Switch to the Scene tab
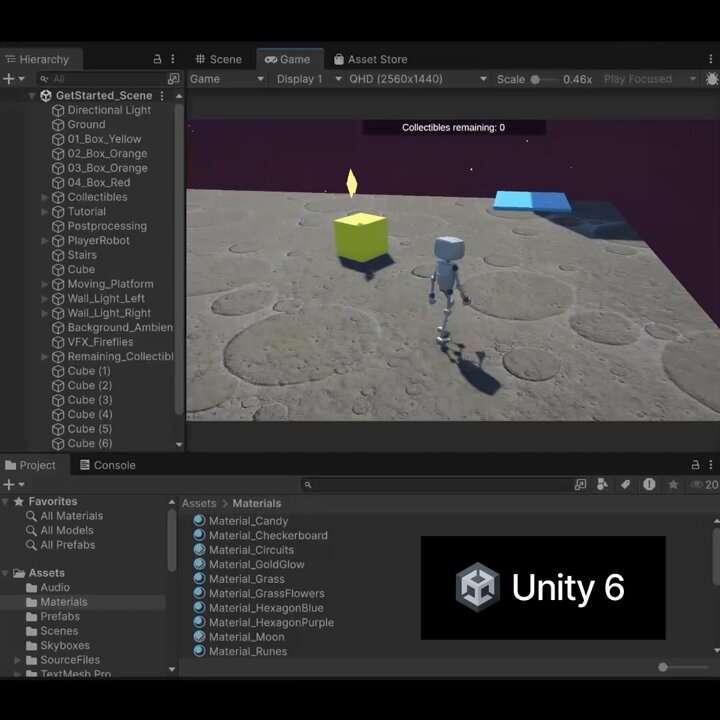Viewport: 720px width, 720px height. tap(218, 59)
